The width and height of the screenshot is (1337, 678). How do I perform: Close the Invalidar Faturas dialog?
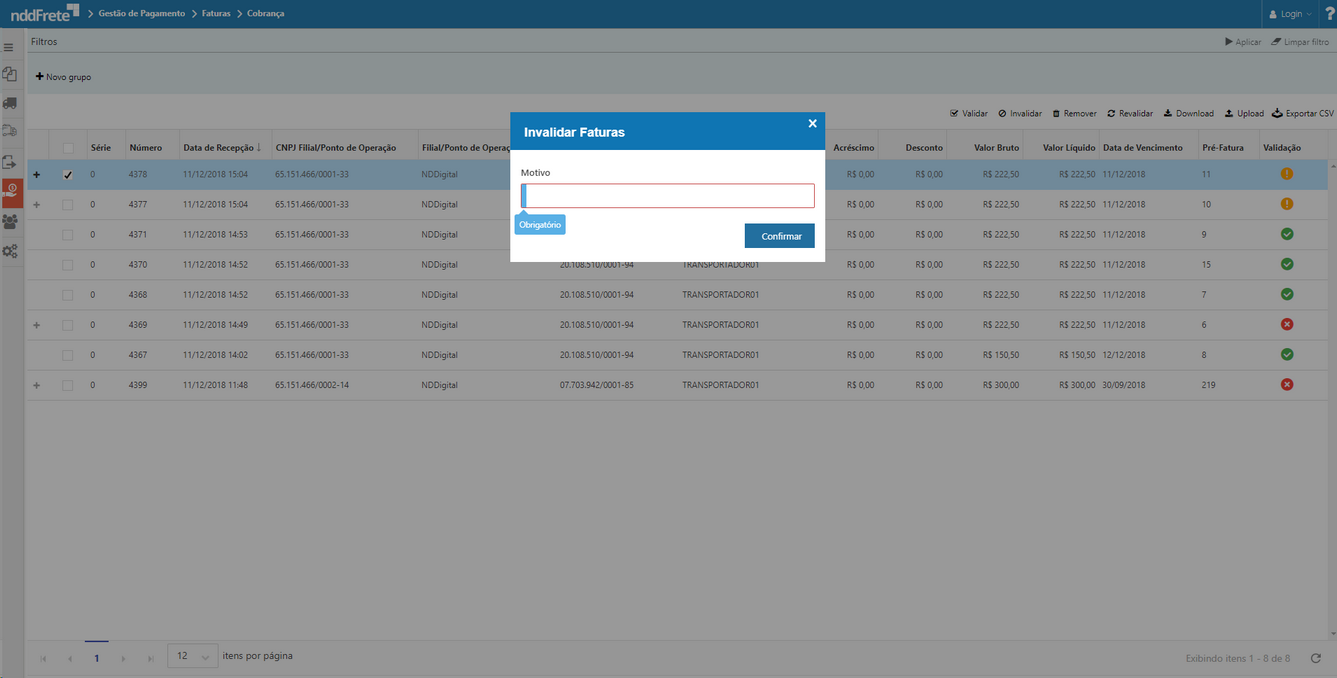click(x=812, y=123)
